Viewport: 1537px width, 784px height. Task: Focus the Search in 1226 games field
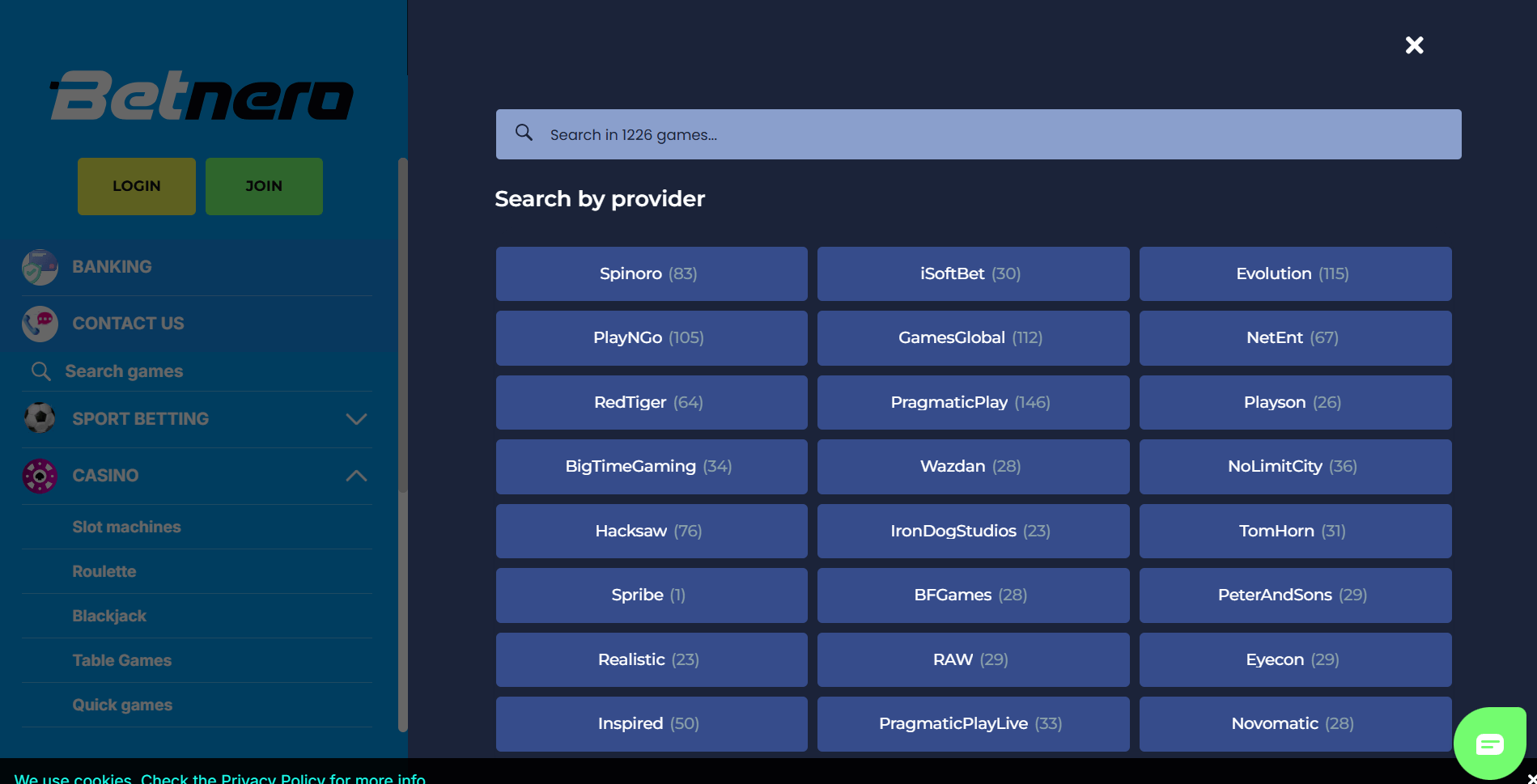click(x=979, y=134)
